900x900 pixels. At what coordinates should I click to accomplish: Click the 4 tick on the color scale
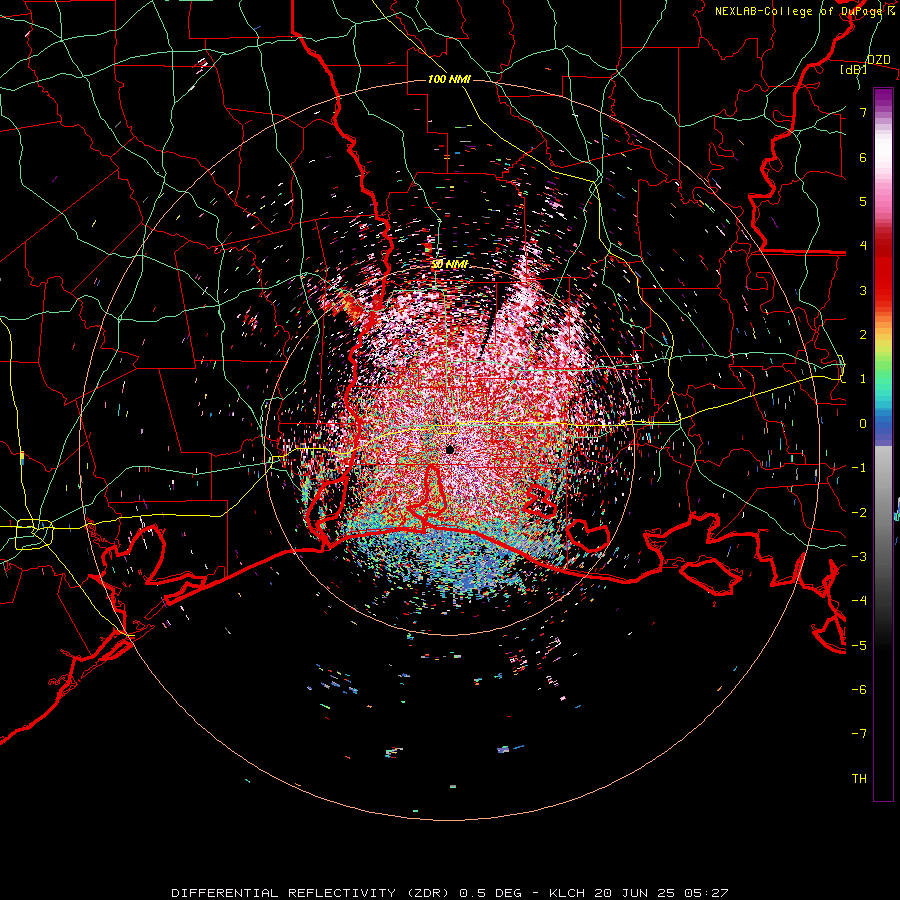(863, 246)
